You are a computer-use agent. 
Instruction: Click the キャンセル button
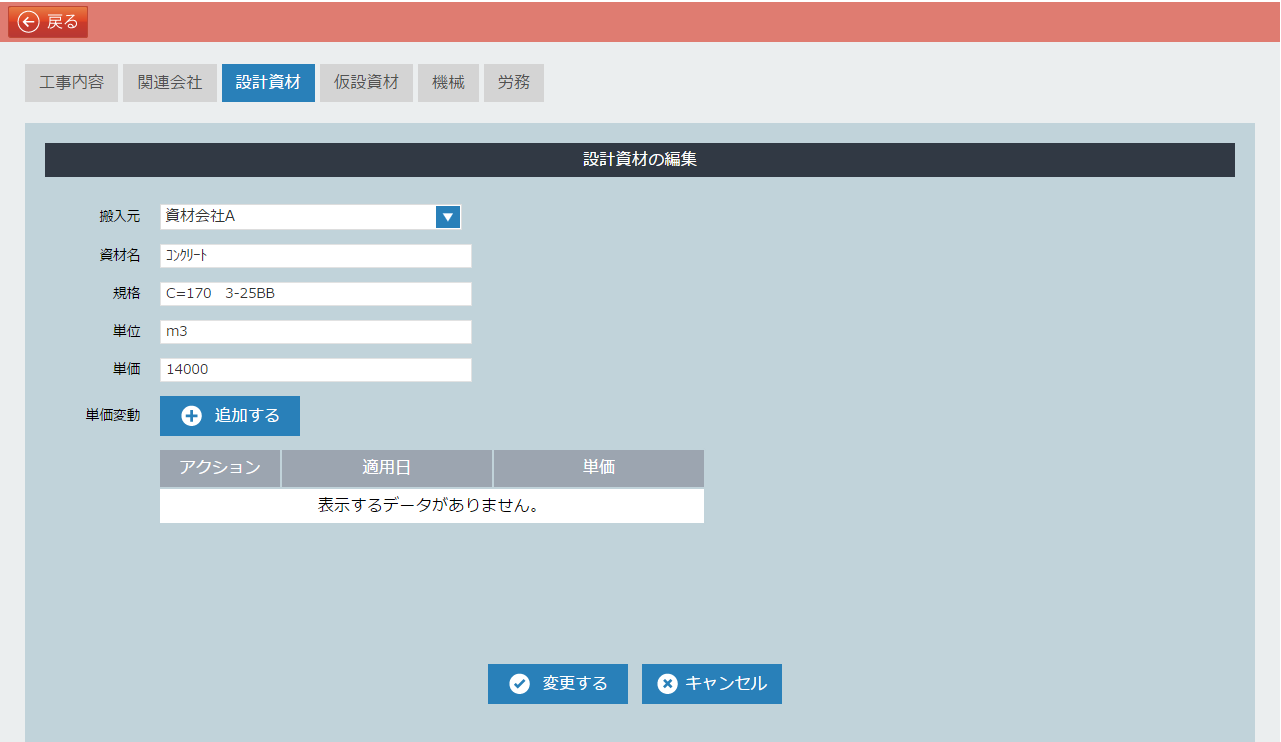coord(712,684)
